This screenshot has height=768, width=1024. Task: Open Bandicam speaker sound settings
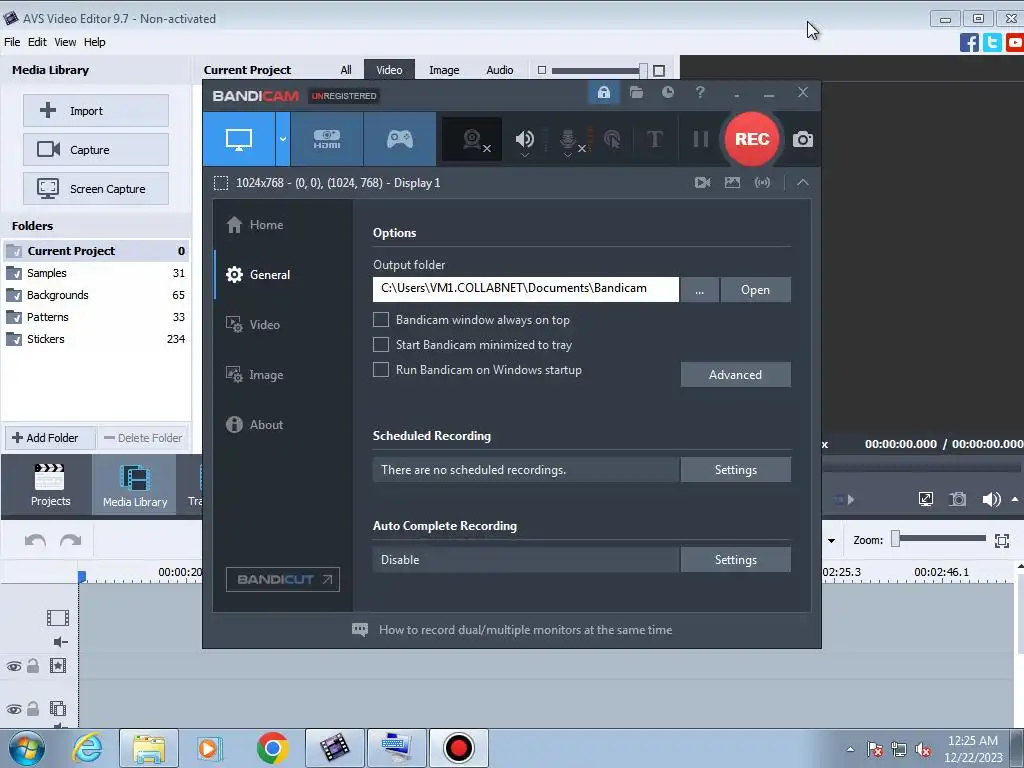tap(524, 140)
